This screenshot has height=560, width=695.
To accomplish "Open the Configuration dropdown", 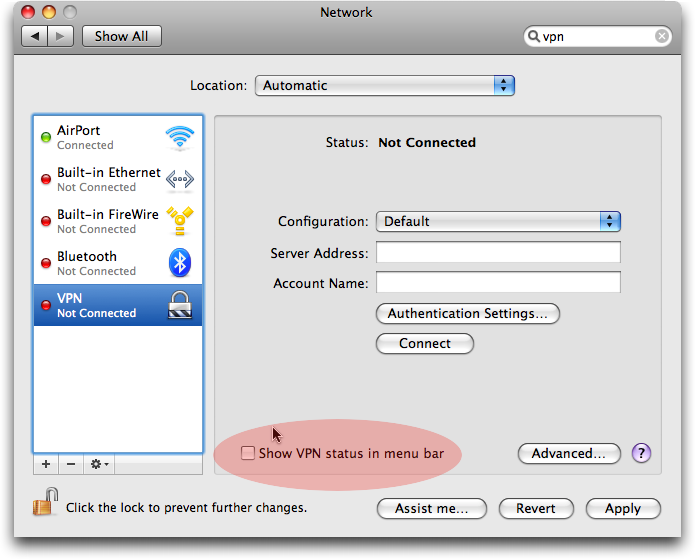I will coord(498,221).
